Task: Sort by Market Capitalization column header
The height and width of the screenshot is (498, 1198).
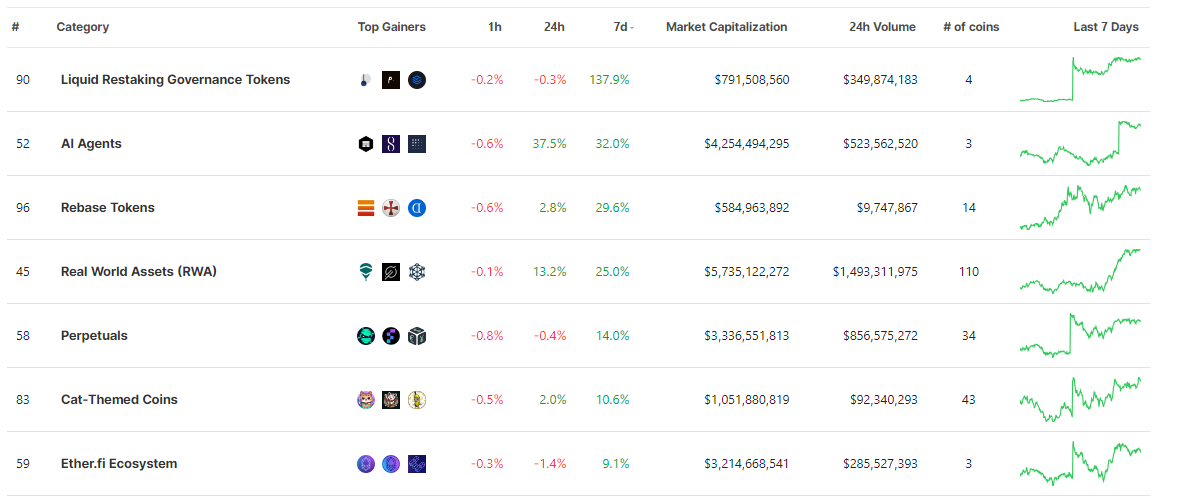Action: [x=727, y=27]
